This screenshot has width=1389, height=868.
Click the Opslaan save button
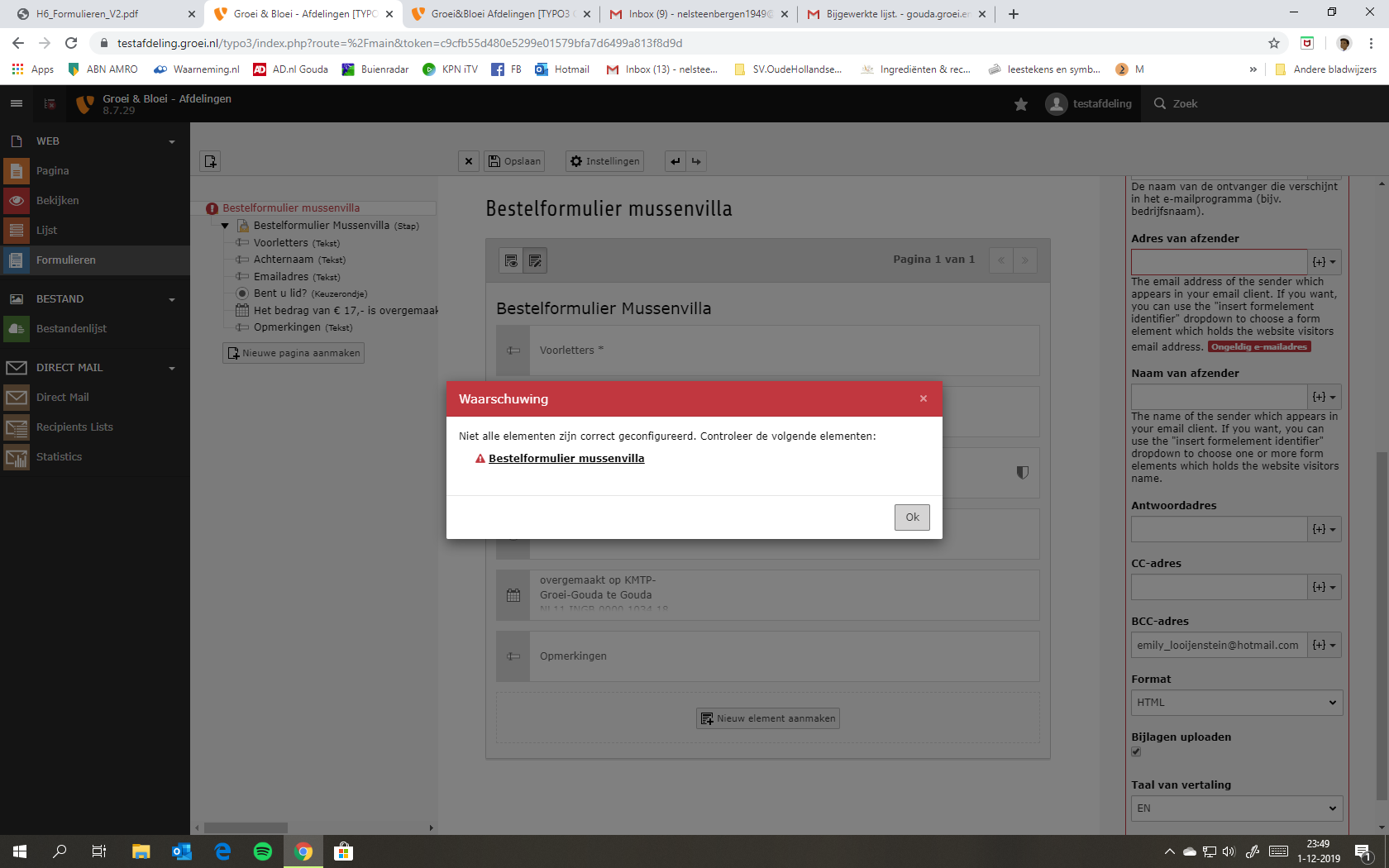(x=513, y=161)
